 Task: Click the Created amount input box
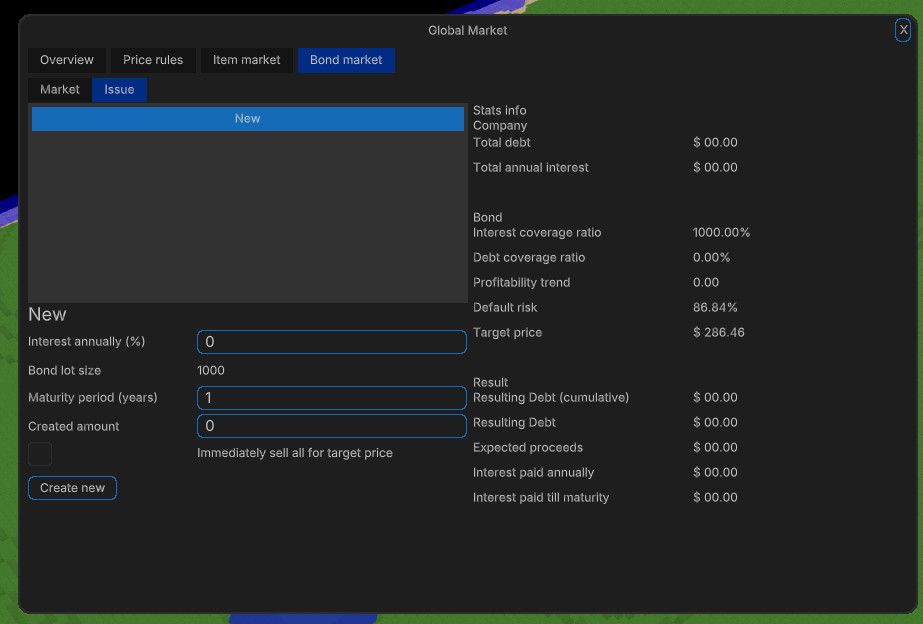pos(331,426)
